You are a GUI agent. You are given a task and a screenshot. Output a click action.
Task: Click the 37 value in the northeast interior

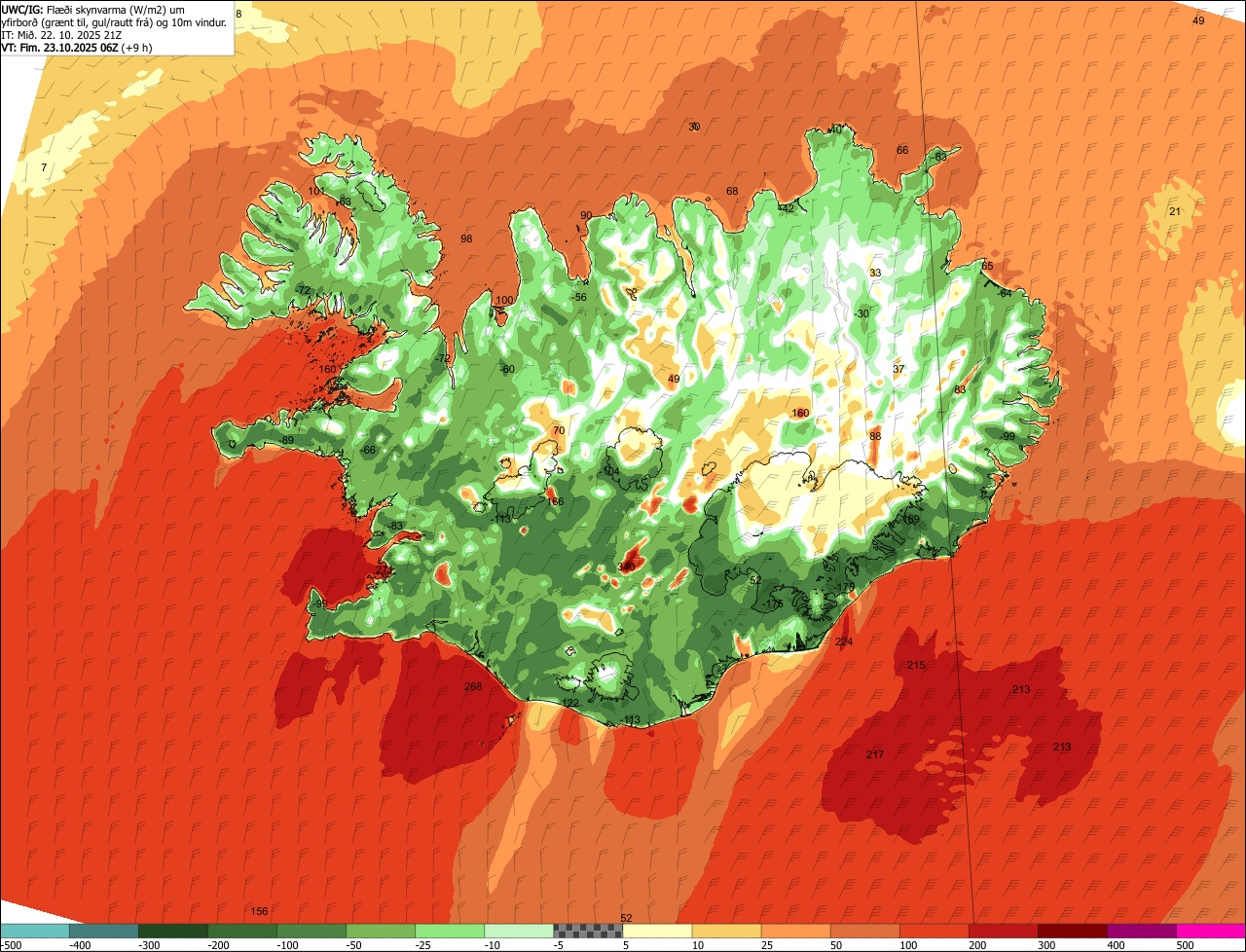tap(898, 369)
